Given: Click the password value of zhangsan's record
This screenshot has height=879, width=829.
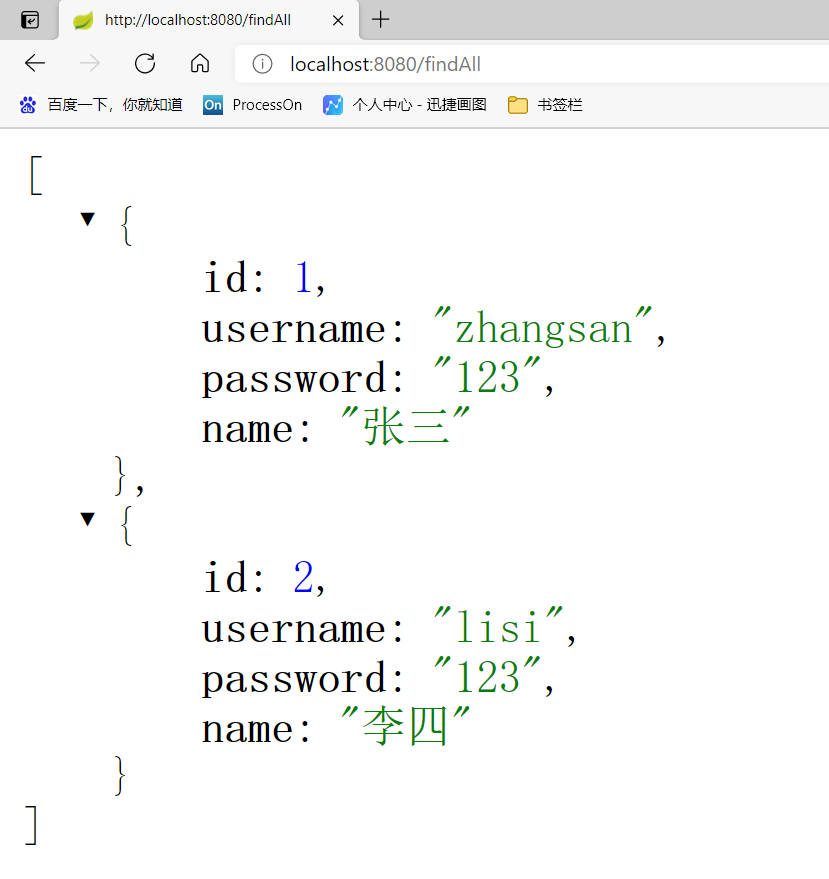Looking at the screenshot, I should tap(487, 378).
